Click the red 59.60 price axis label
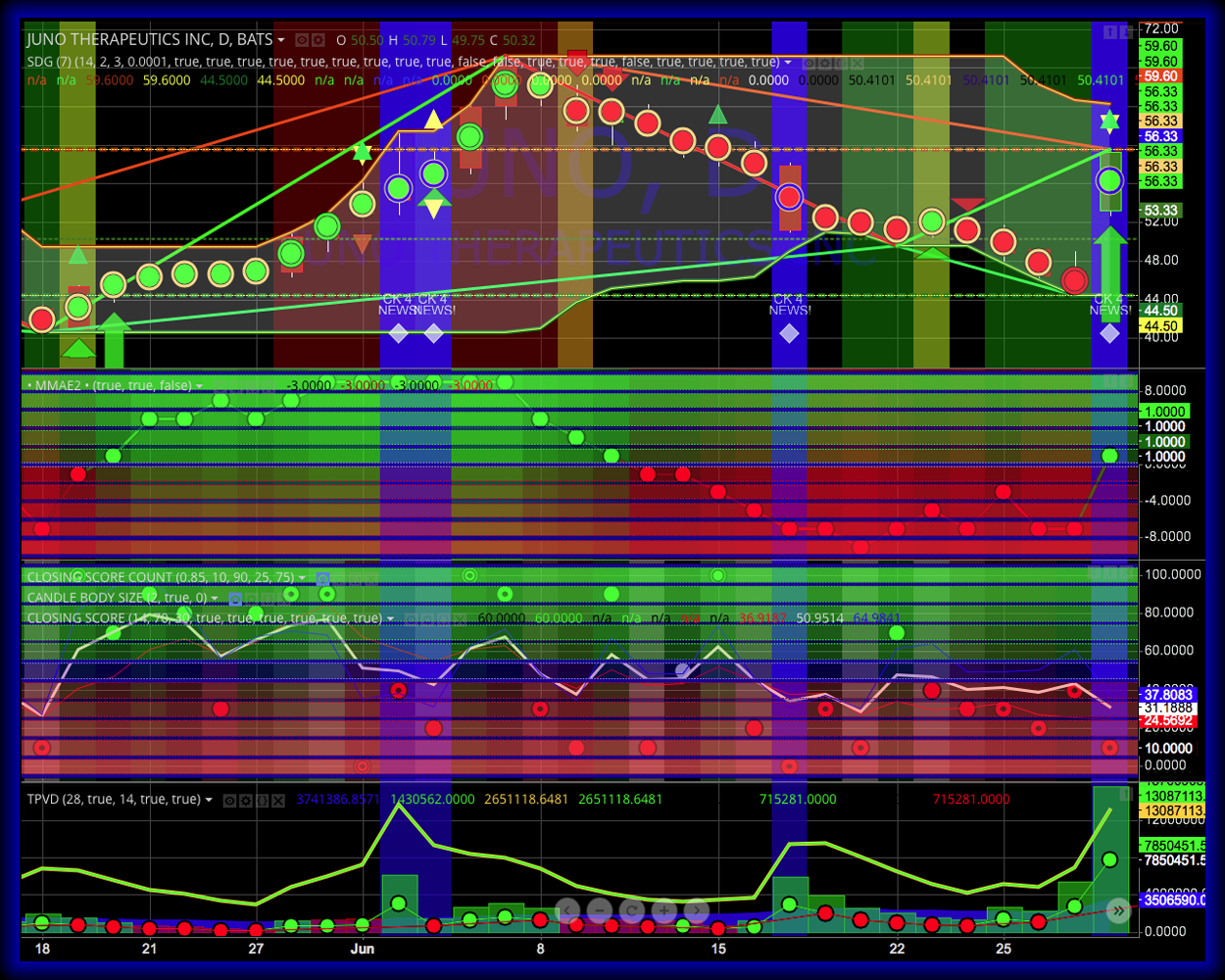The width and height of the screenshot is (1225, 980). 1160,76
